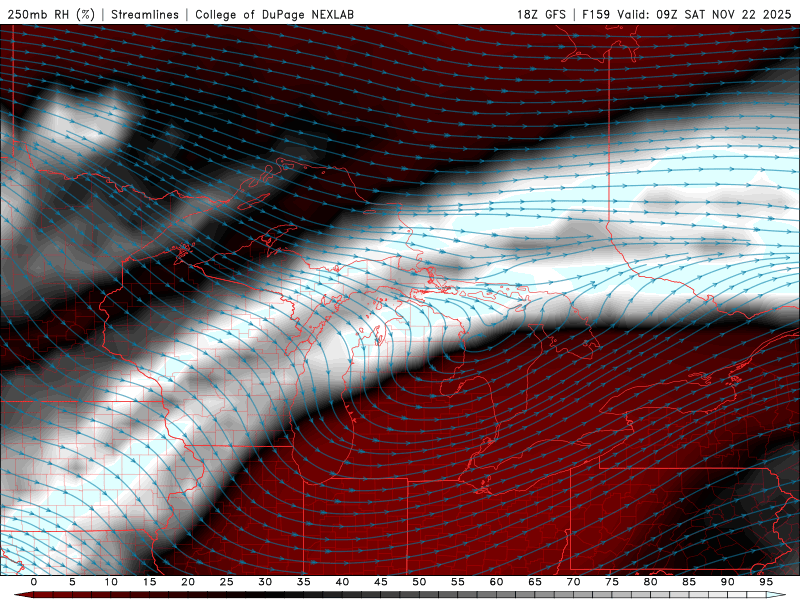The width and height of the screenshot is (800, 600).
Task: Click the '75' colorbar scale label
Action: click(x=612, y=582)
